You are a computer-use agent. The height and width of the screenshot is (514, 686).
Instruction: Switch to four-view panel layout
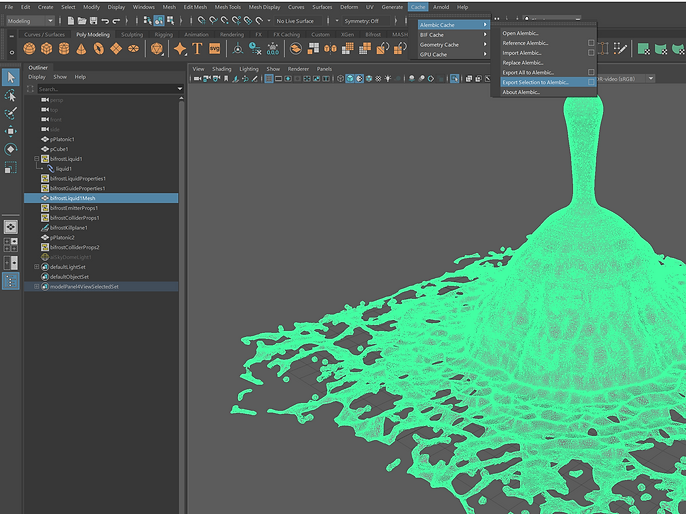pos(10,245)
